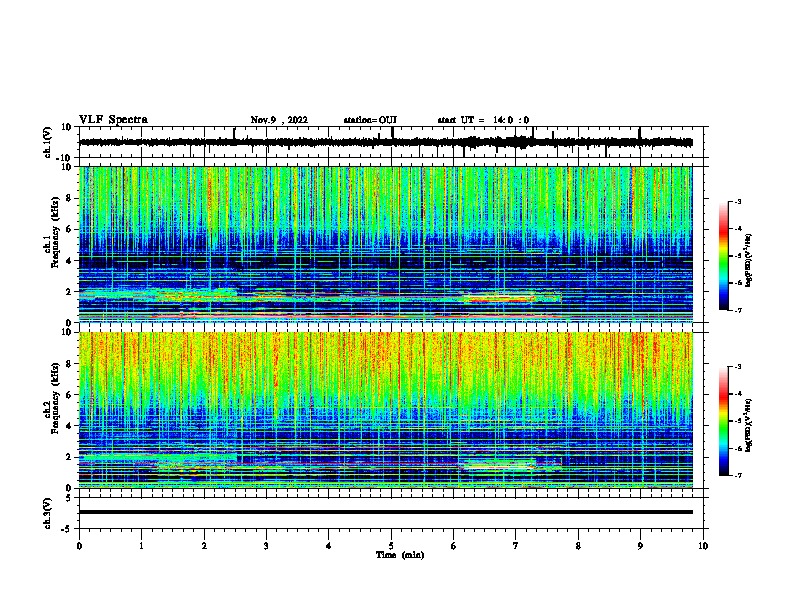Click the ch.2 spectrogram color scale bar
Image resolution: width=792 pixels, height=612 pixels.
pyautogui.click(x=723, y=421)
